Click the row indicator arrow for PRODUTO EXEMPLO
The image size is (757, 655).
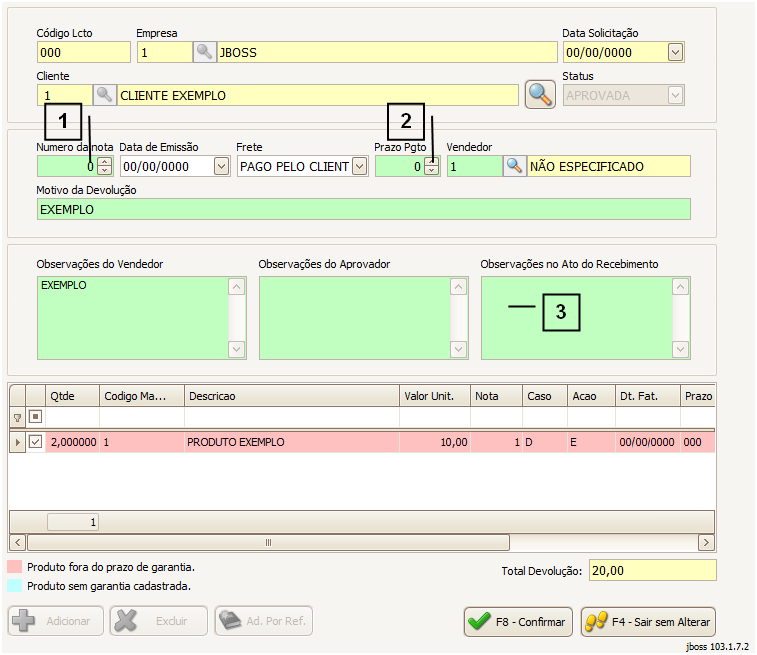pyautogui.click(x=16, y=442)
